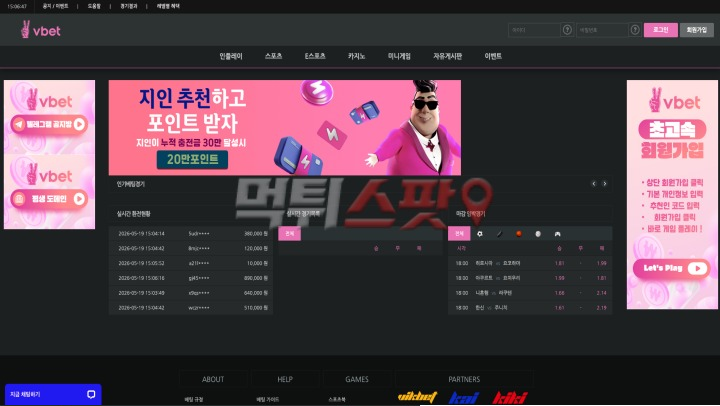Filter closing matches by hockey stick icon
Screen dimensions: 720x406
point(499,234)
